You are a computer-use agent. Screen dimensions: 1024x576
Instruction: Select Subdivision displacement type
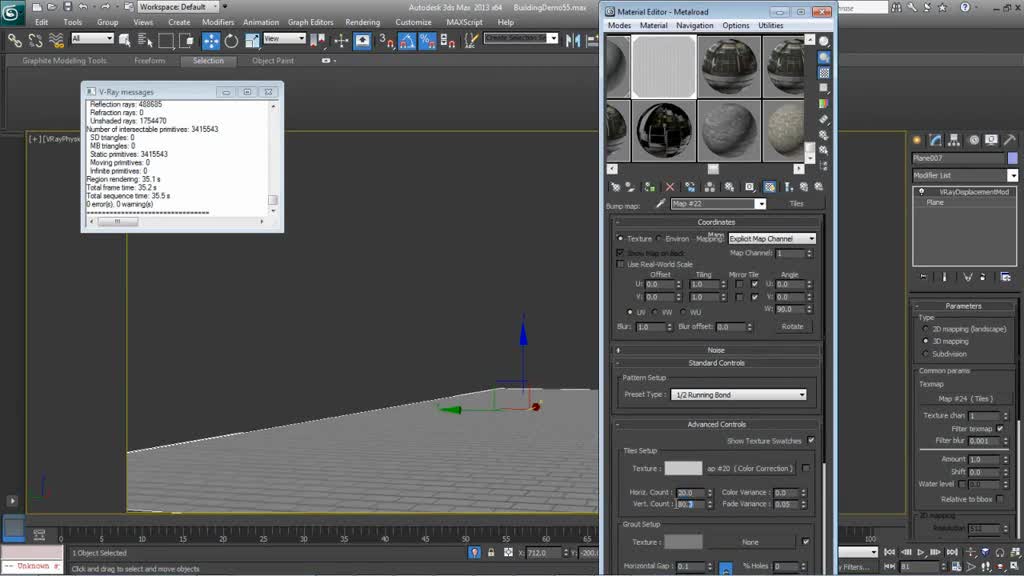(925, 354)
